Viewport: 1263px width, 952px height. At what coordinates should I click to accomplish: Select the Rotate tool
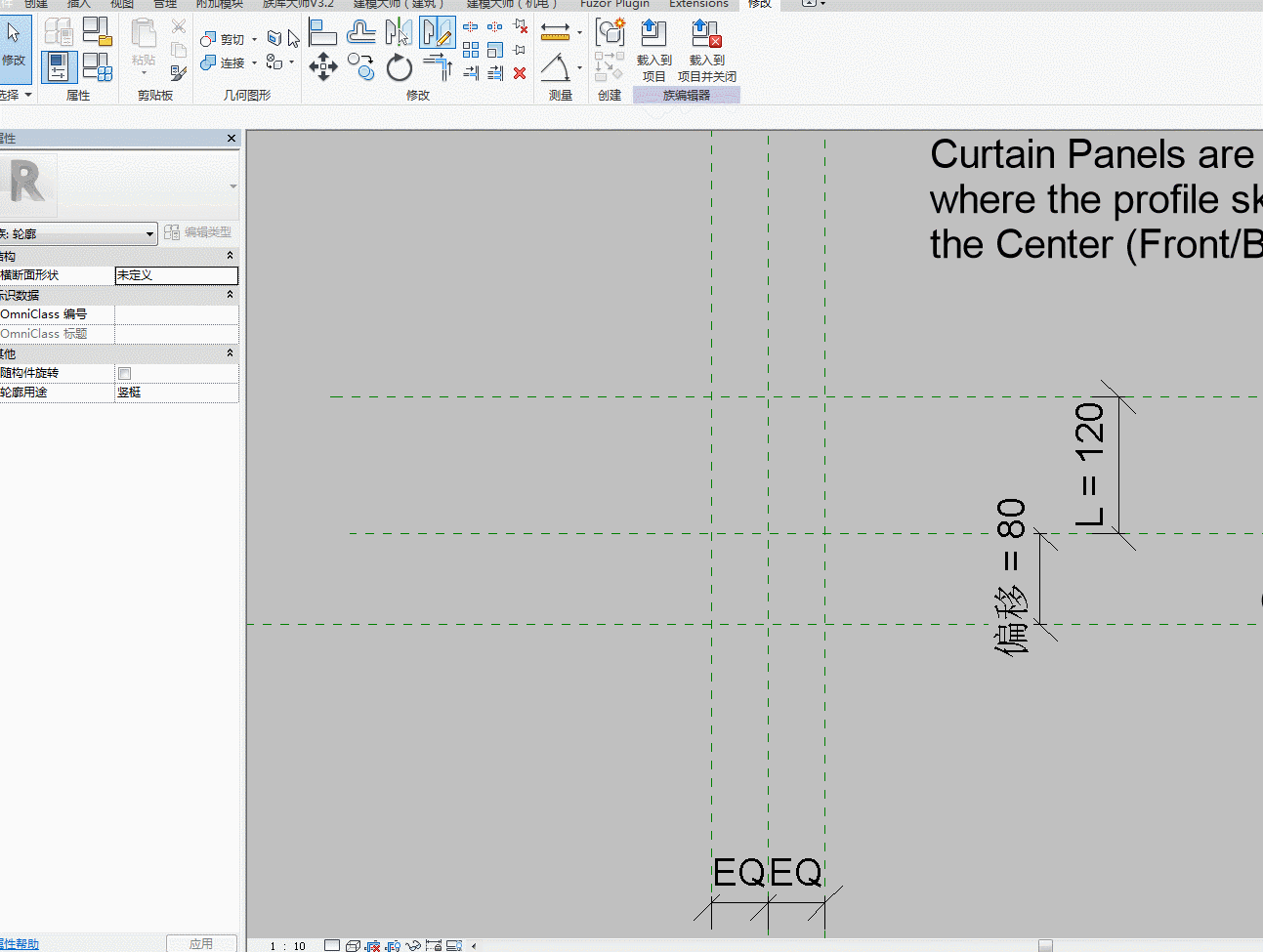click(x=399, y=67)
